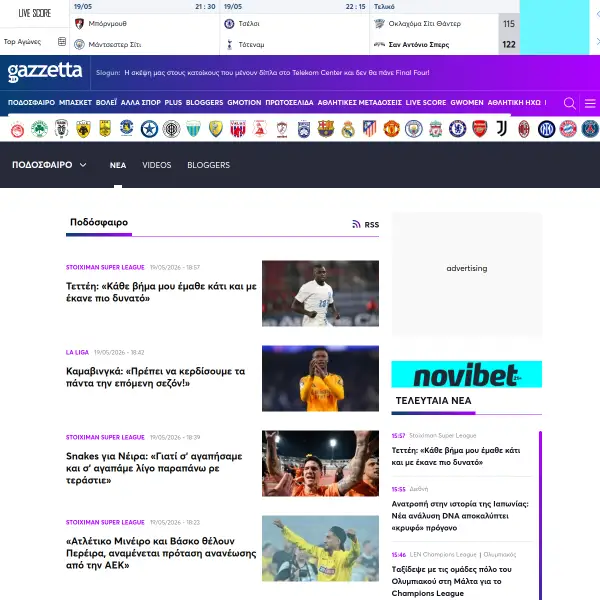This screenshot has height=600, width=600.
Task: Open the Top Αγώνες calendar icon
Action: point(62,41)
